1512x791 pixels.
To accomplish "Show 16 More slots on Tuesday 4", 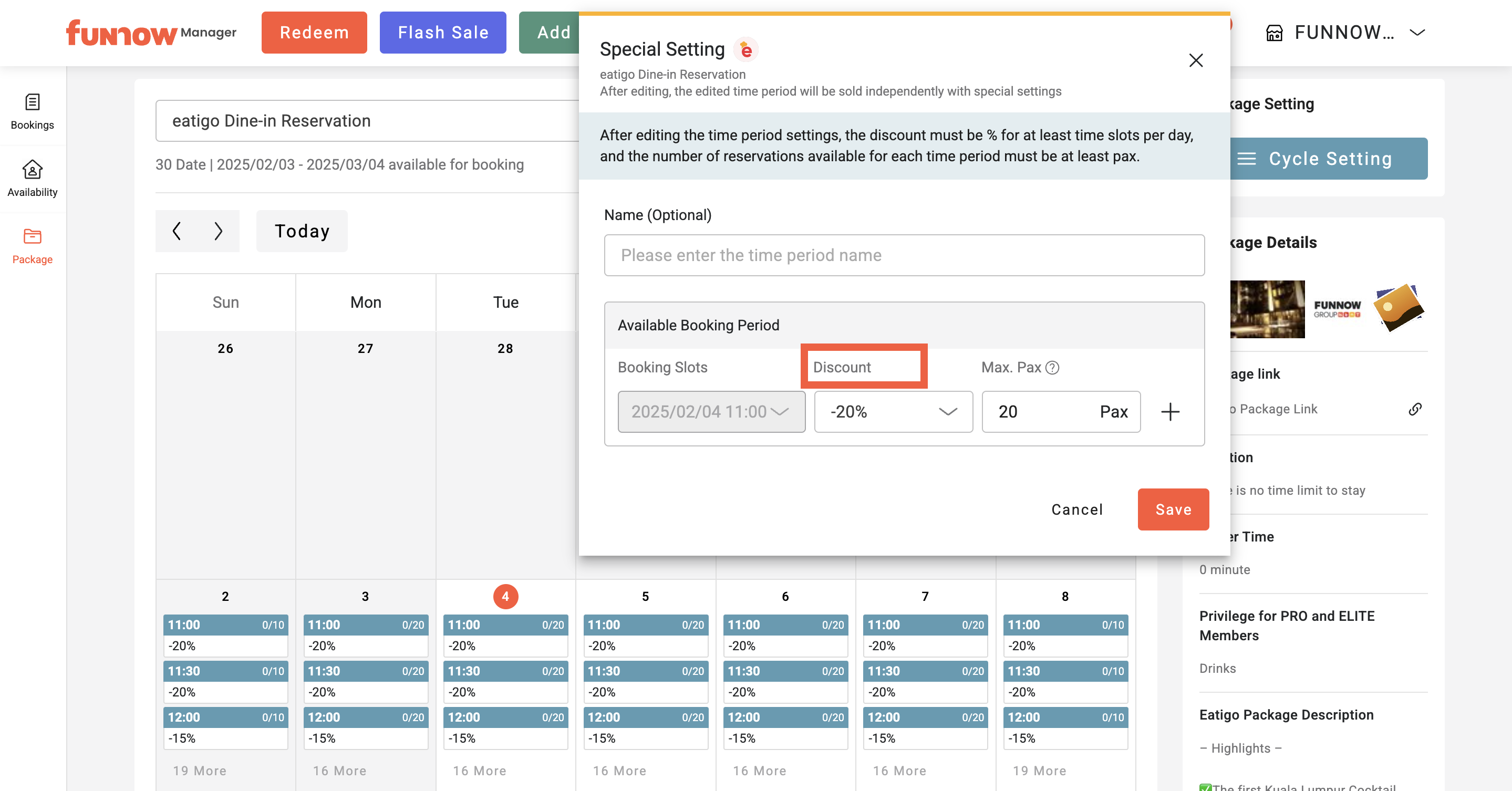I will point(480,771).
